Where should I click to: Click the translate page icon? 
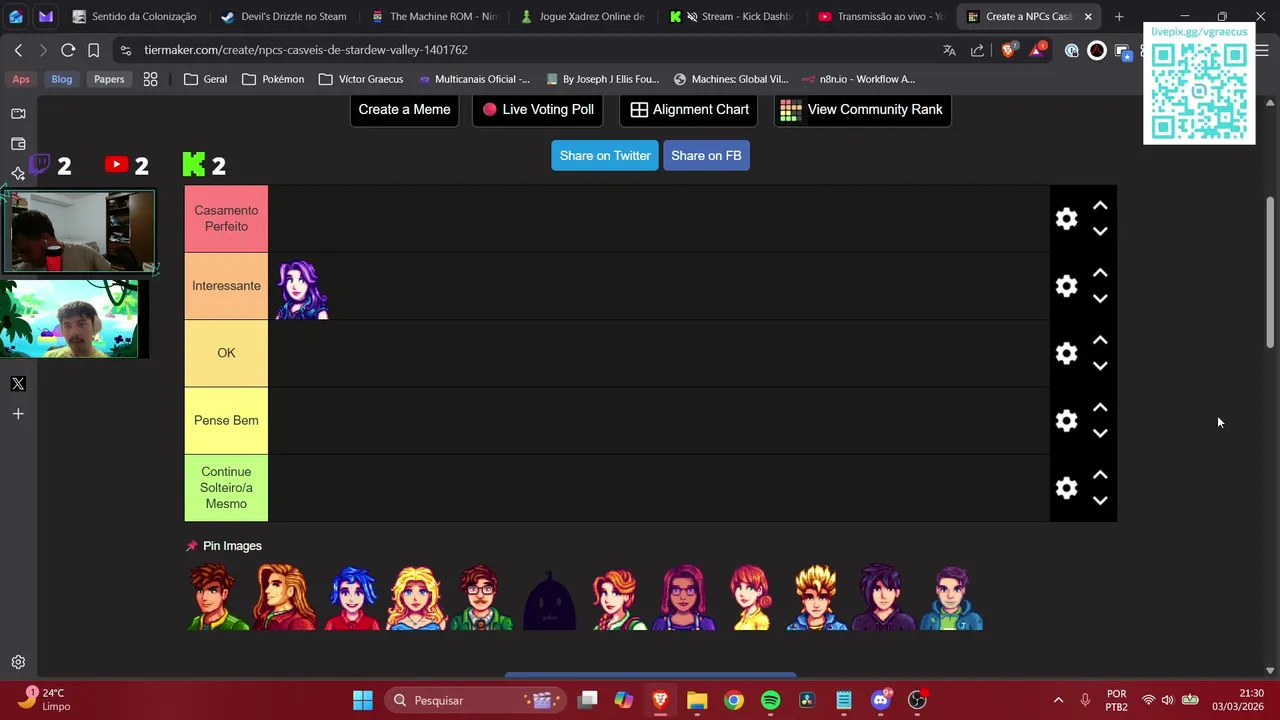[949, 50]
